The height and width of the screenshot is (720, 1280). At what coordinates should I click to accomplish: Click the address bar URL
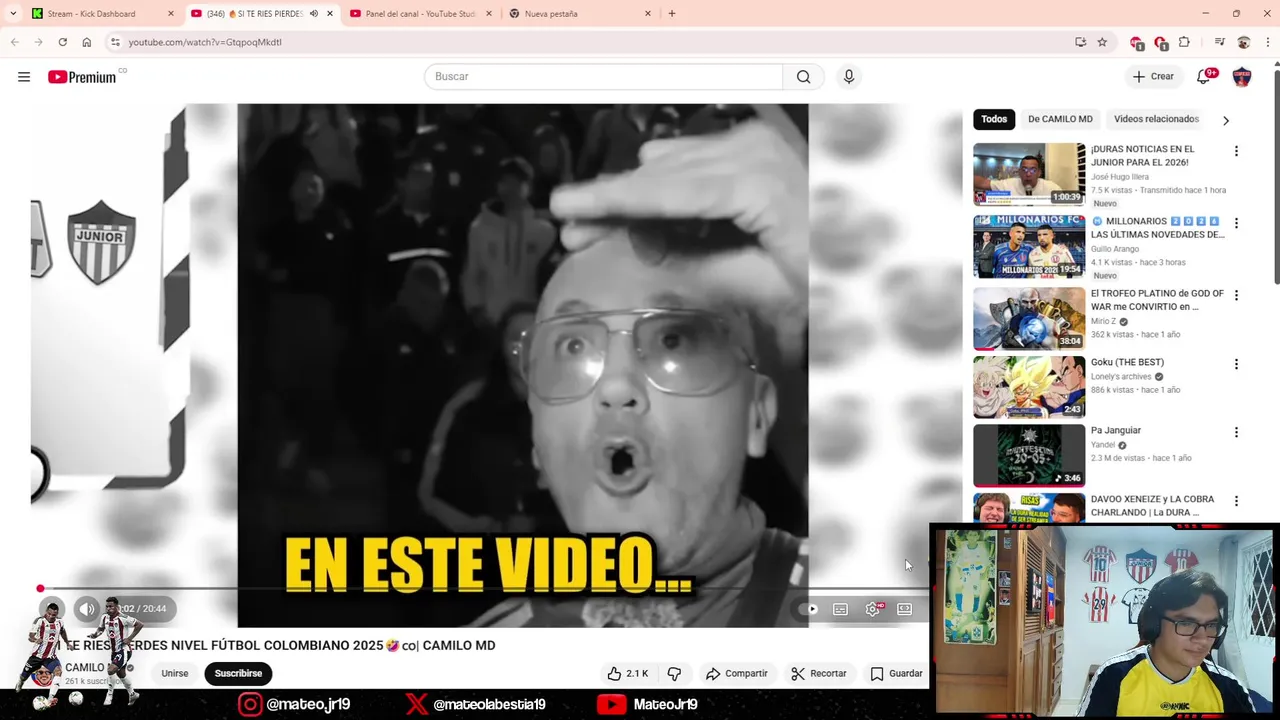pos(205,42)
